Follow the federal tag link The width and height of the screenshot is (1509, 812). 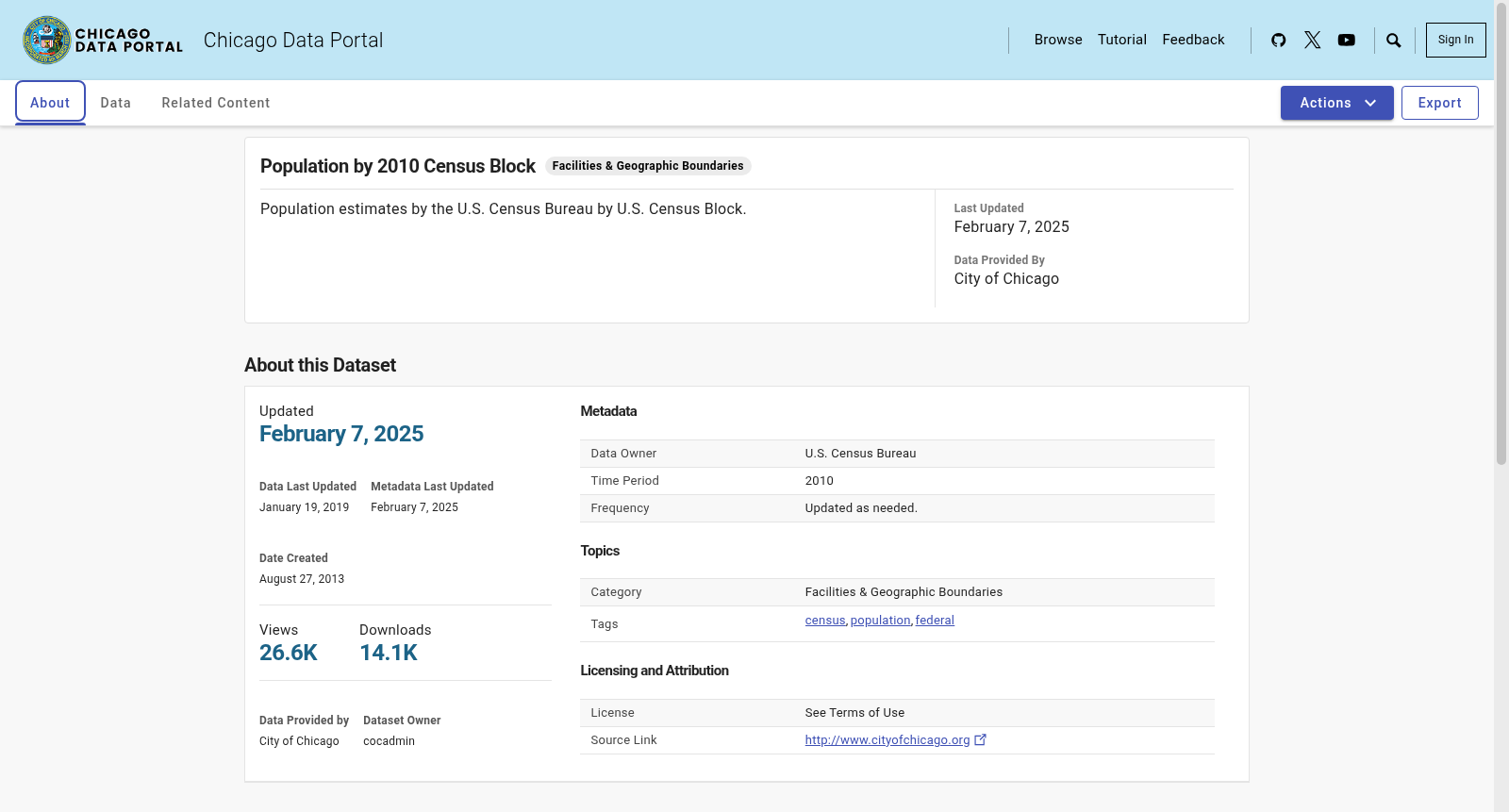[935, 621]
